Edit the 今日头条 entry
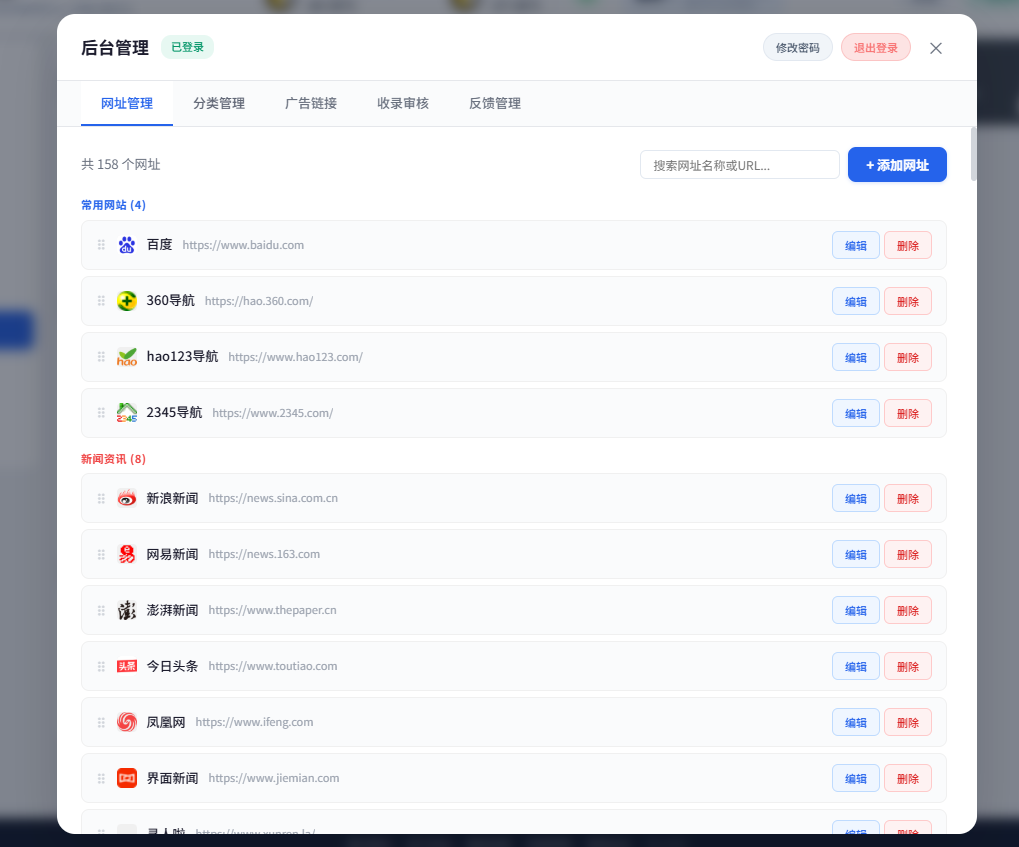 [856, 666]
